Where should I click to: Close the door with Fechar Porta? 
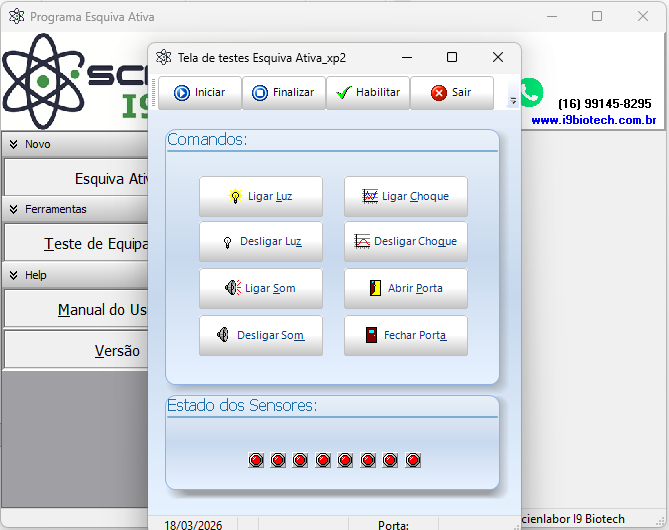405,336
